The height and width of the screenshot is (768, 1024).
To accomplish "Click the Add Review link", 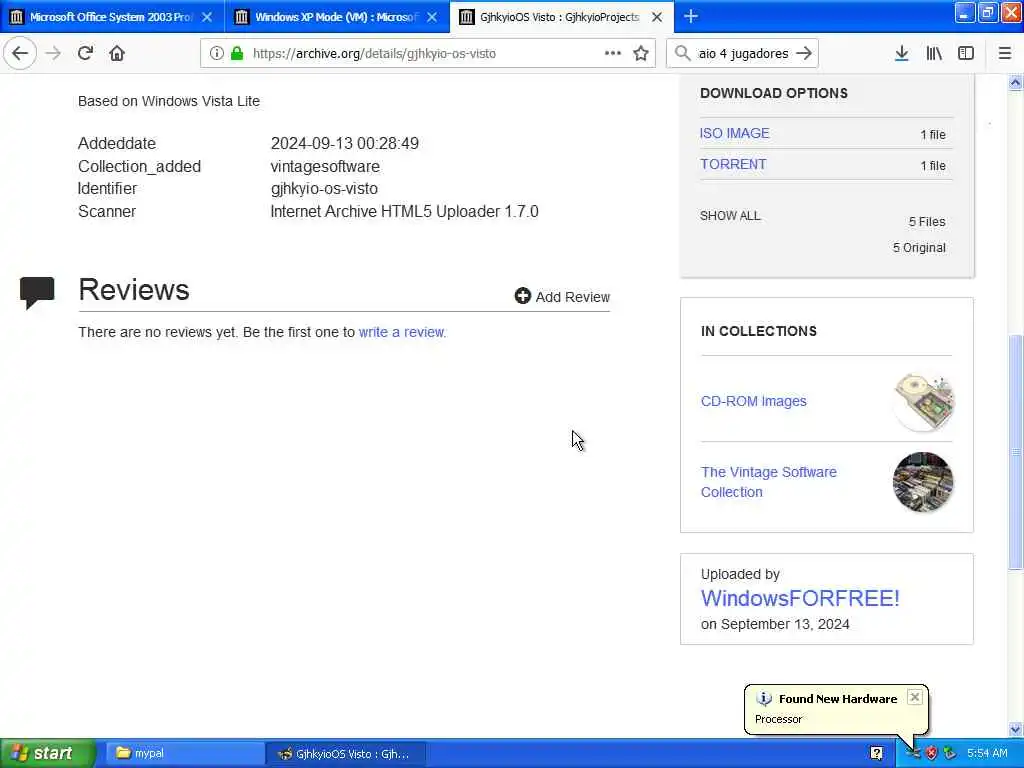I will 562,296.
